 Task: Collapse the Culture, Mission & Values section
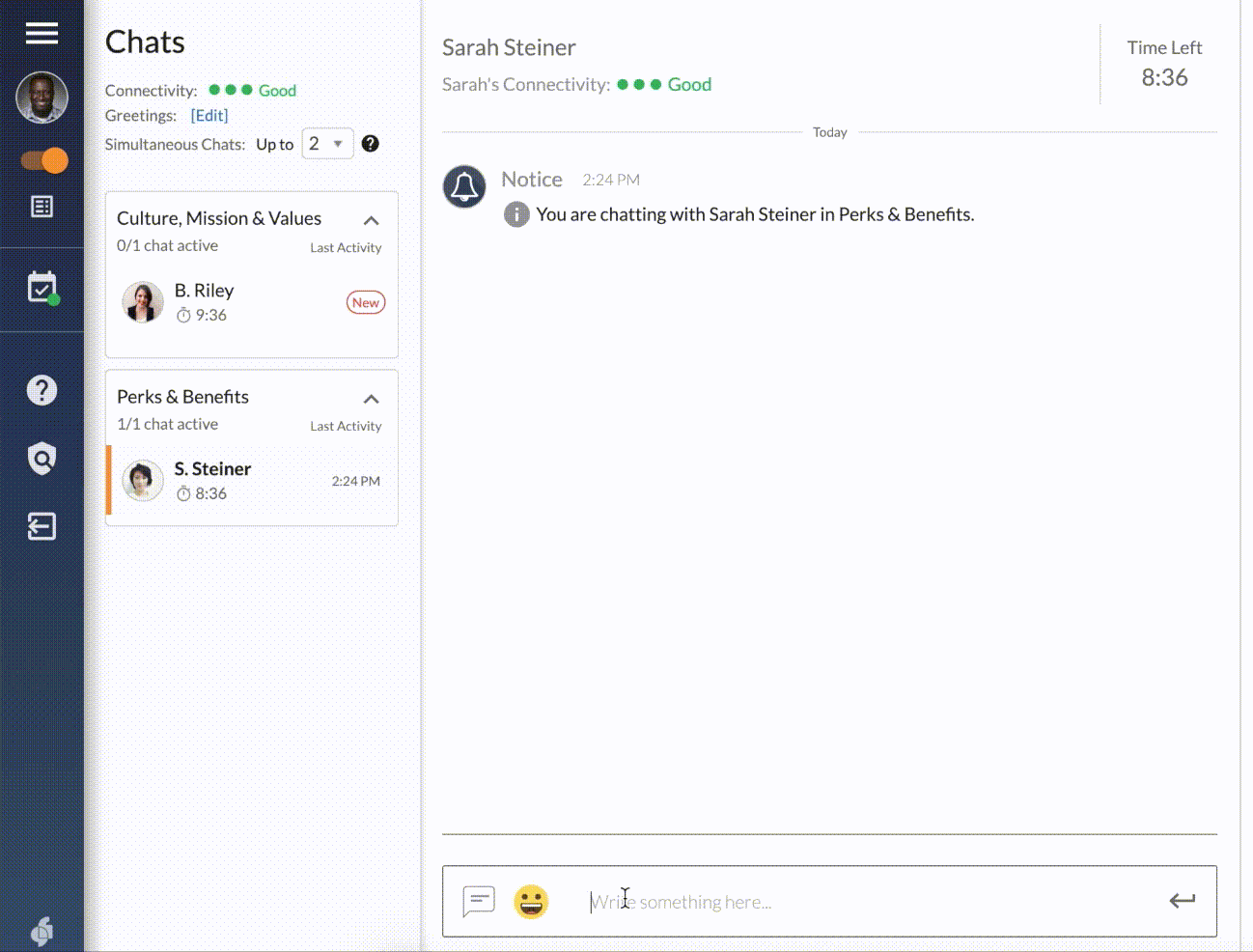coord(371,220)
